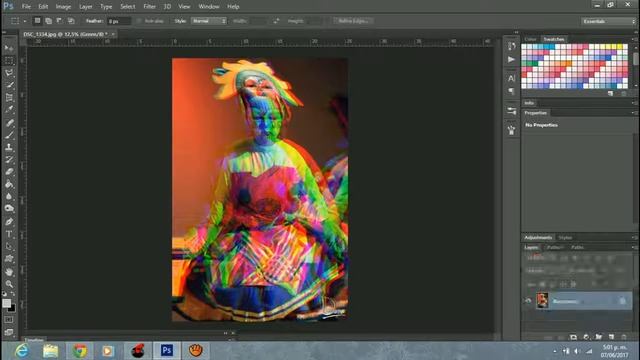Change the Screen Mode icon

pyautogui.click(x=9, y=332)
